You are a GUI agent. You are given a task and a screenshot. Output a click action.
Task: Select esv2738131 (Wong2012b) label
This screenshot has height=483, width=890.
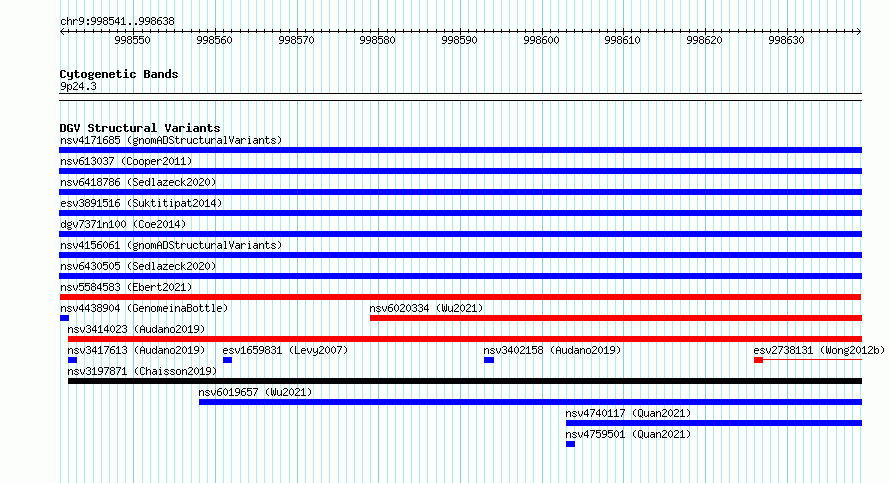coord(819,350)
